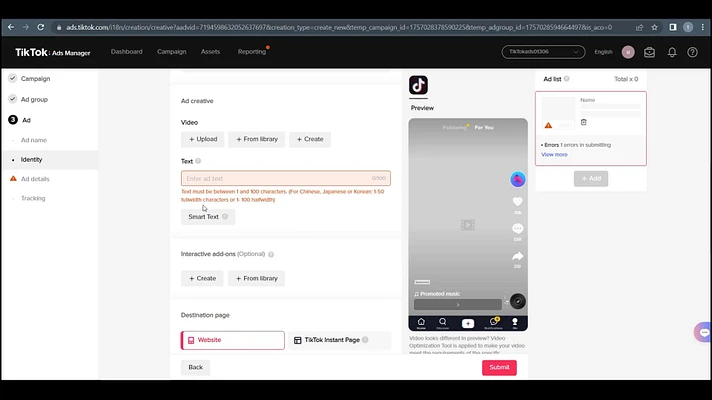Click the share arrow icon in preview
This screenshot has width=712, height=400.
coord(517,256)
